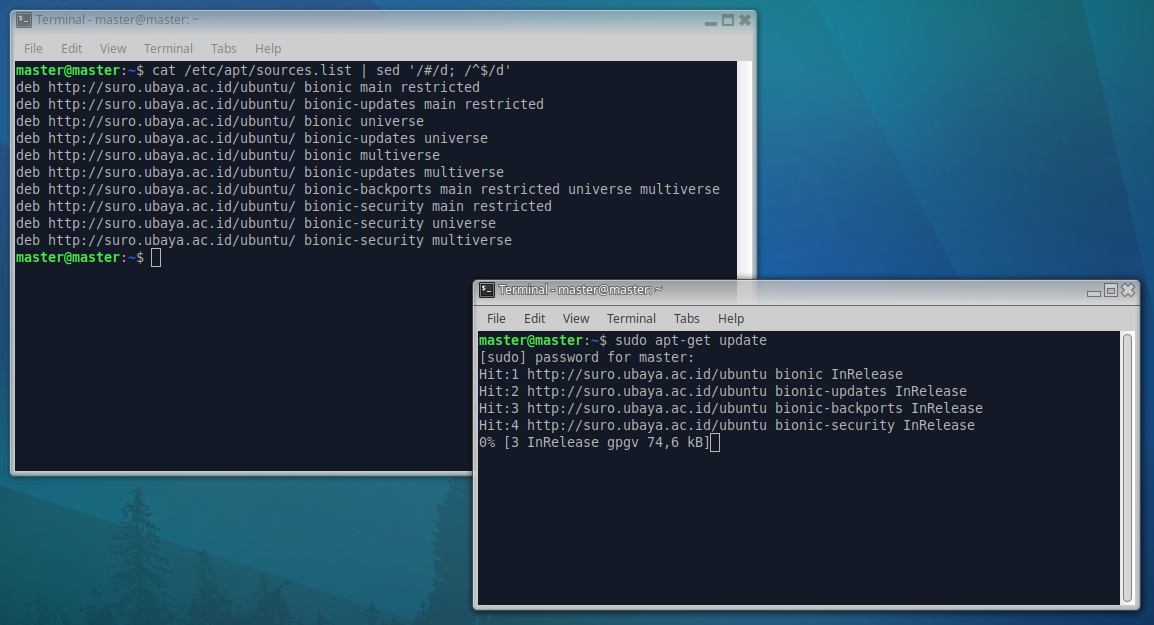Open the Tabs menu of the back terminal
1154x625 pixels.
pyautogui.click(x=223, y=48)
